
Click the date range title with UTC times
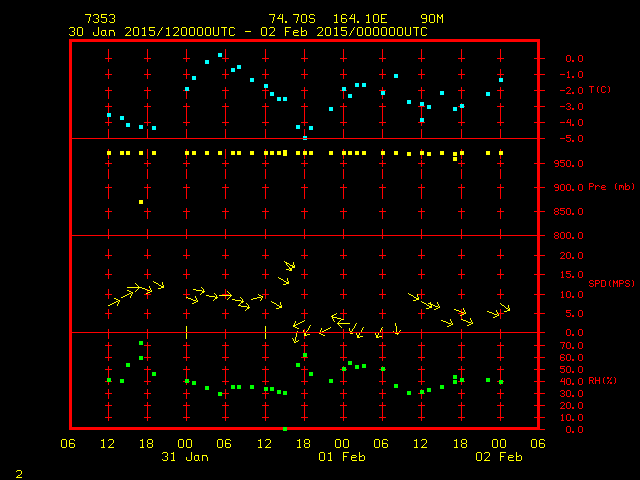(x=247, y=32)
